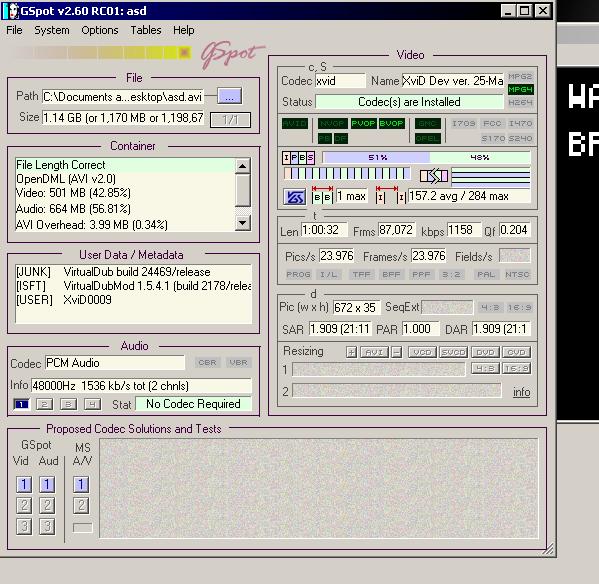Image resolution: width=599 pixels, height=584 pixels.
Task: Click the I709 colorimetry indicator
Action: (463, 123)
